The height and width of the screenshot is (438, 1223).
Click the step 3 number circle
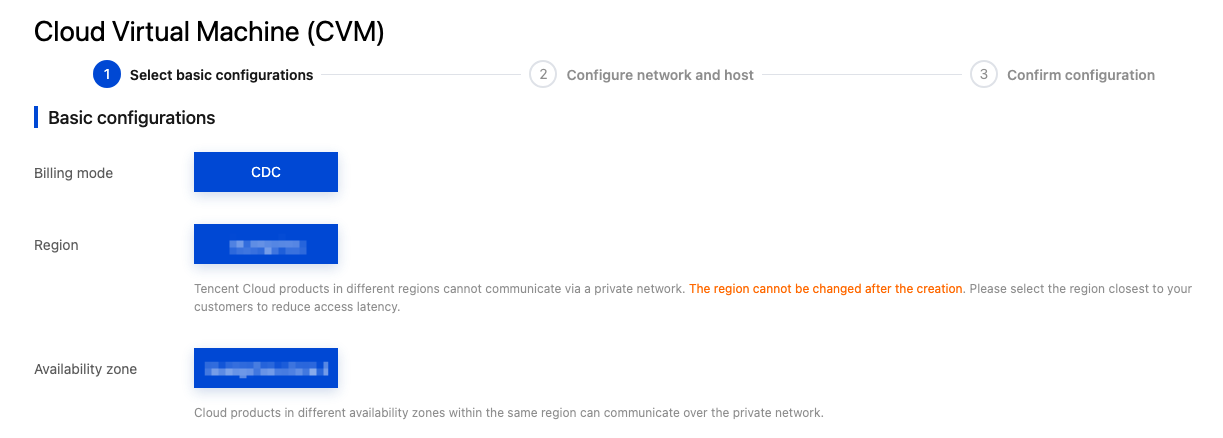(983, 75)
